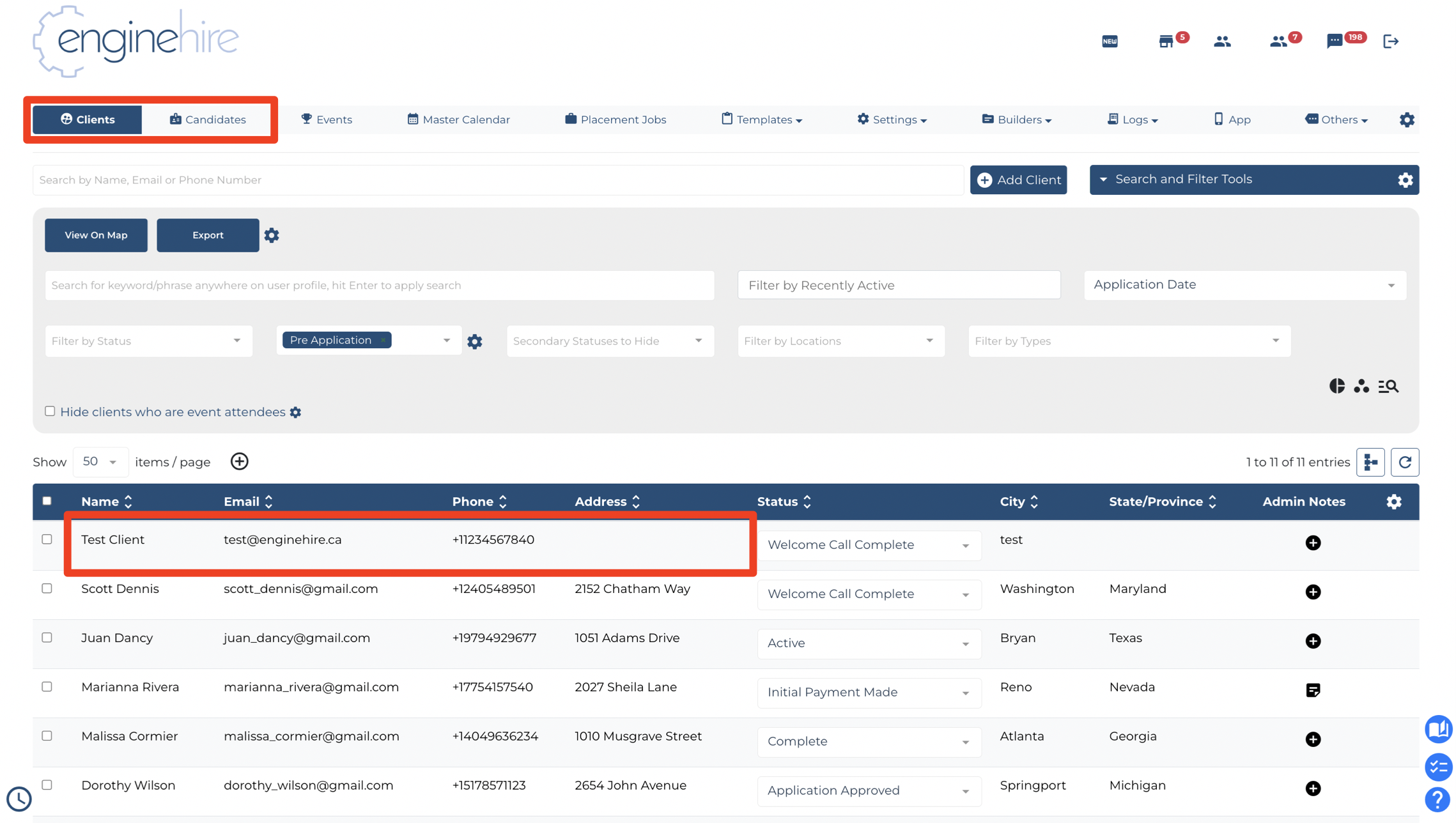This screenshot has width=1456, height=823.
Task: Open the existing admin note for Marianna Rivera
Action: tap(1313, 690)
